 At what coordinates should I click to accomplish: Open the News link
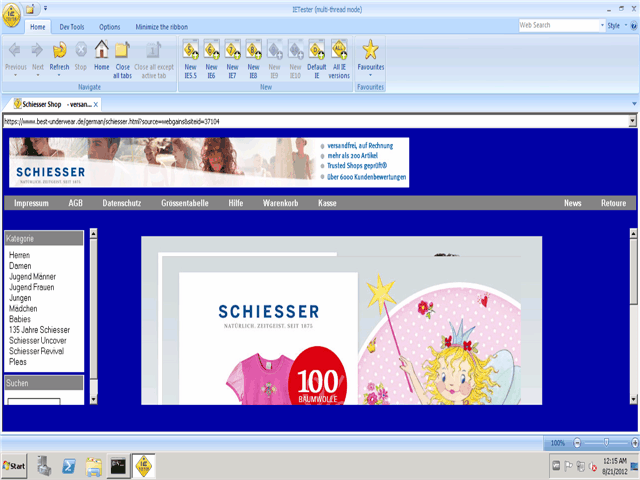pyautogui.click(x=573, y=203)
